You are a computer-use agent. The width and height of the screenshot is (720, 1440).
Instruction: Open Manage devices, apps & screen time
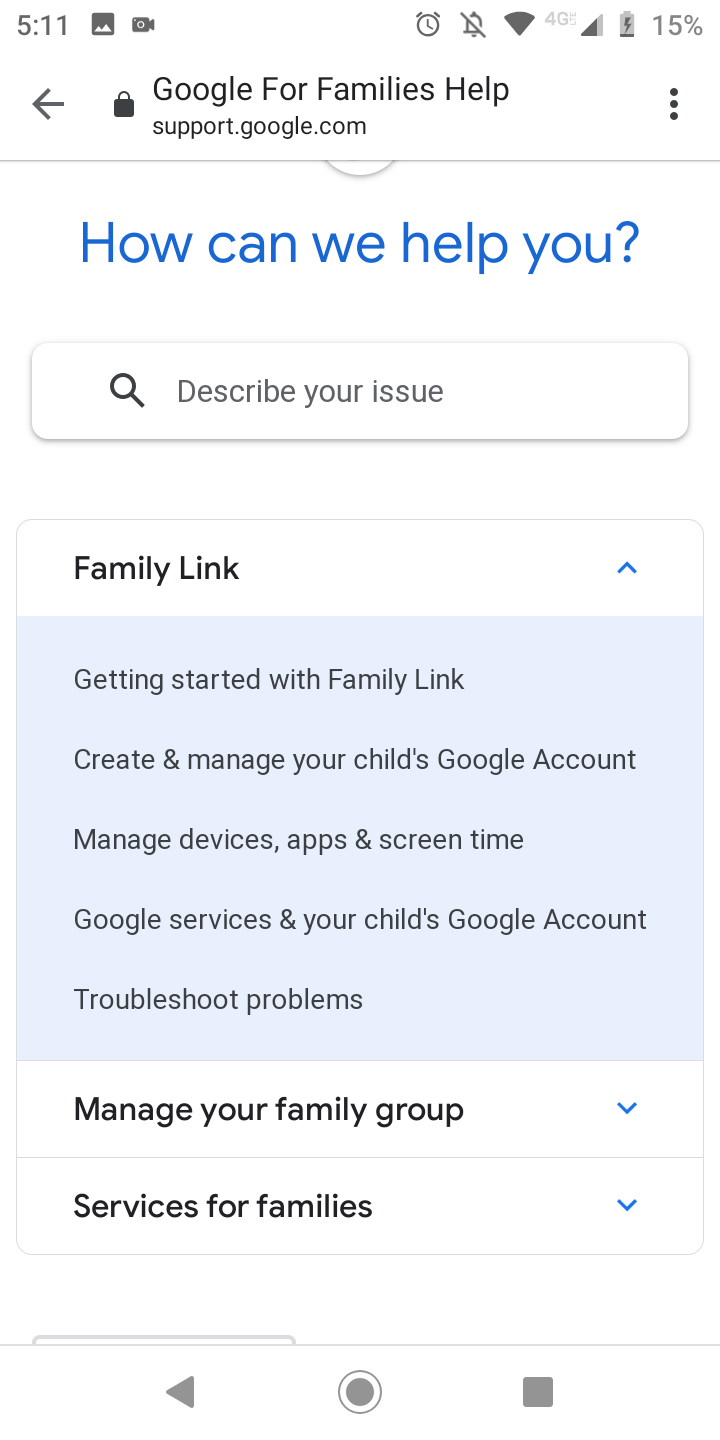[x=299, y=840]
